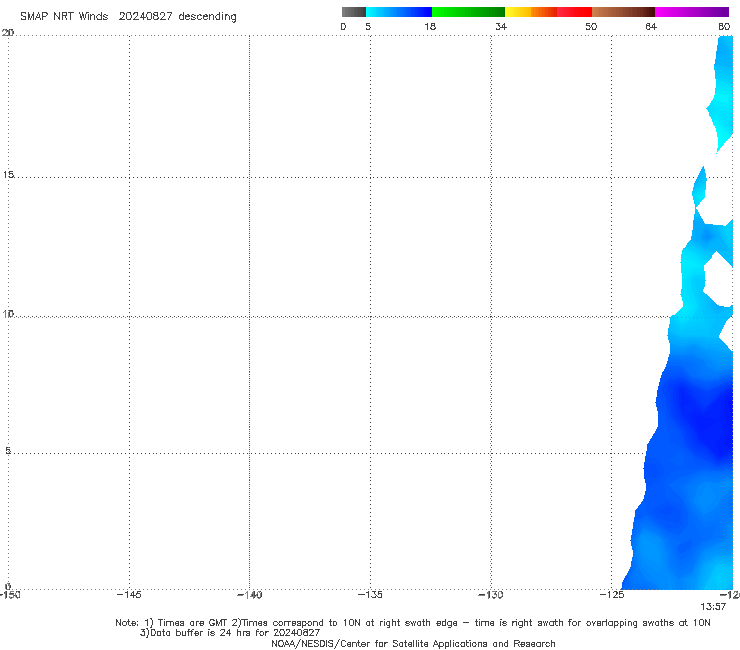Click the longitude axis label -140
Viewport: 740px width, 650px height.
coord(250,595)
